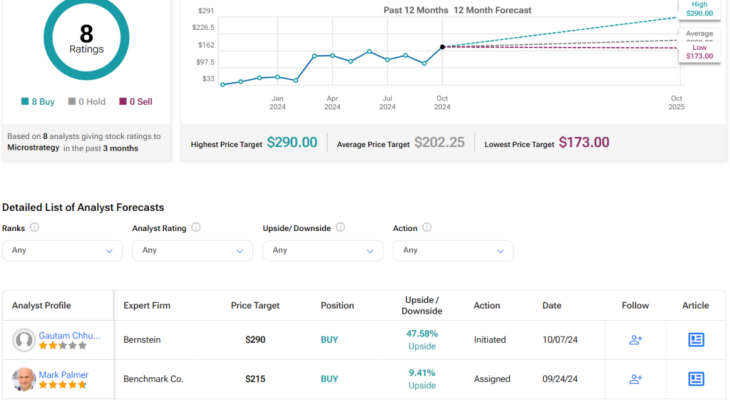
Task: Click the Benchmark Co. firm cell
Action: [x=153, y=379]
